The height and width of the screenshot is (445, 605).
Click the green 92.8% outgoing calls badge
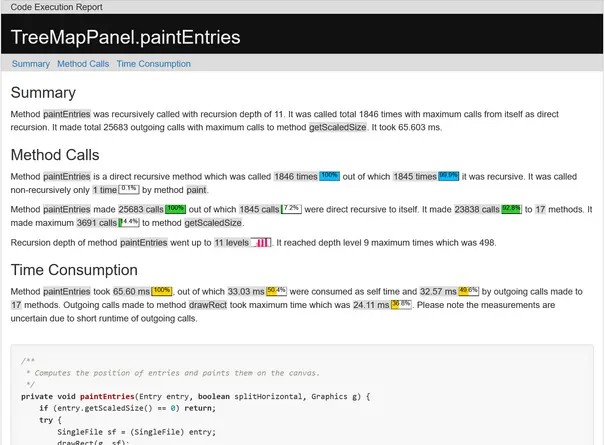pos(512,209)
